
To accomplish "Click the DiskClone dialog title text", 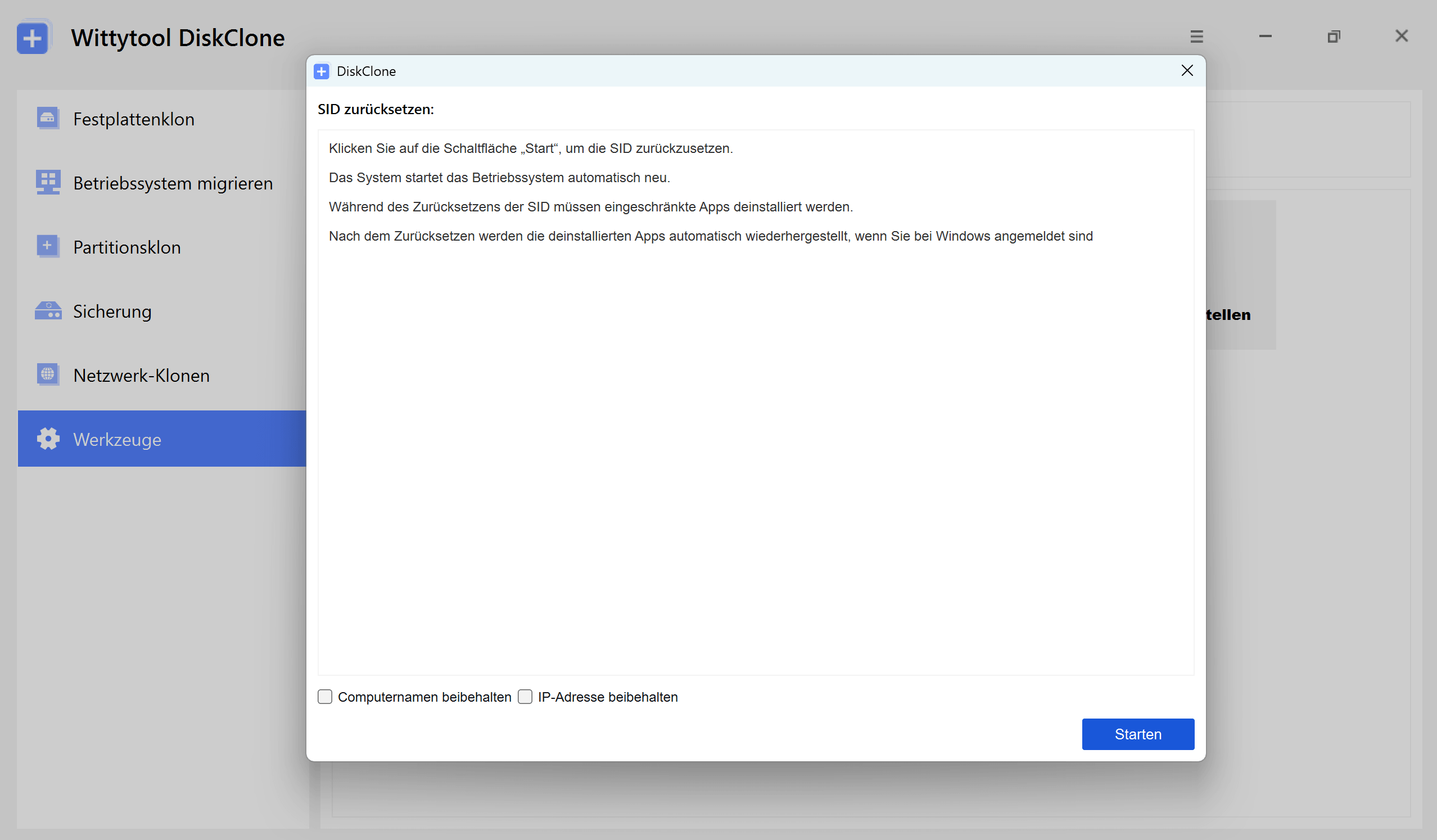I will 366,71.
